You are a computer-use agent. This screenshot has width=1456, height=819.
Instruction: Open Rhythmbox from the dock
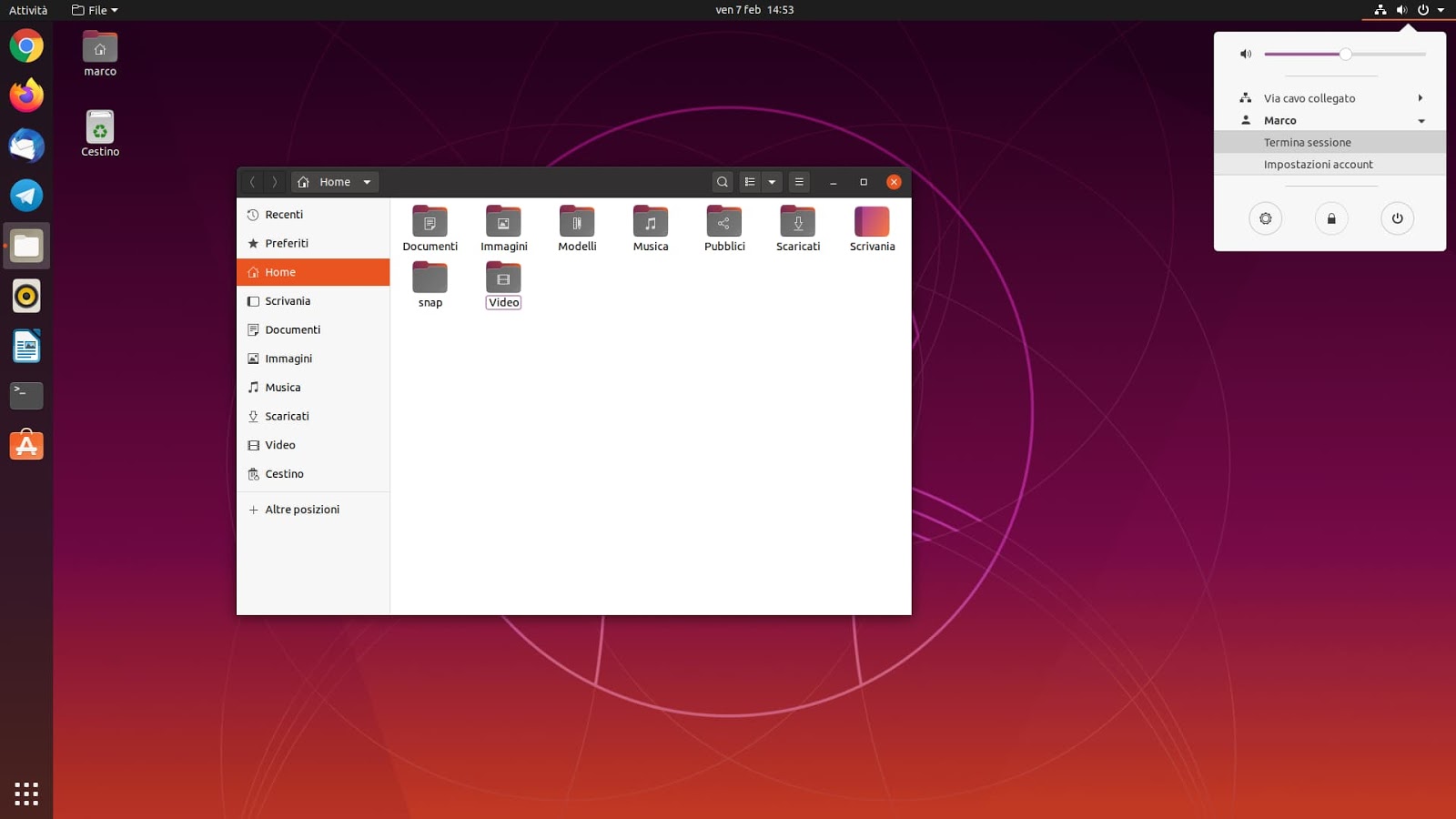[x=26, y=296]
